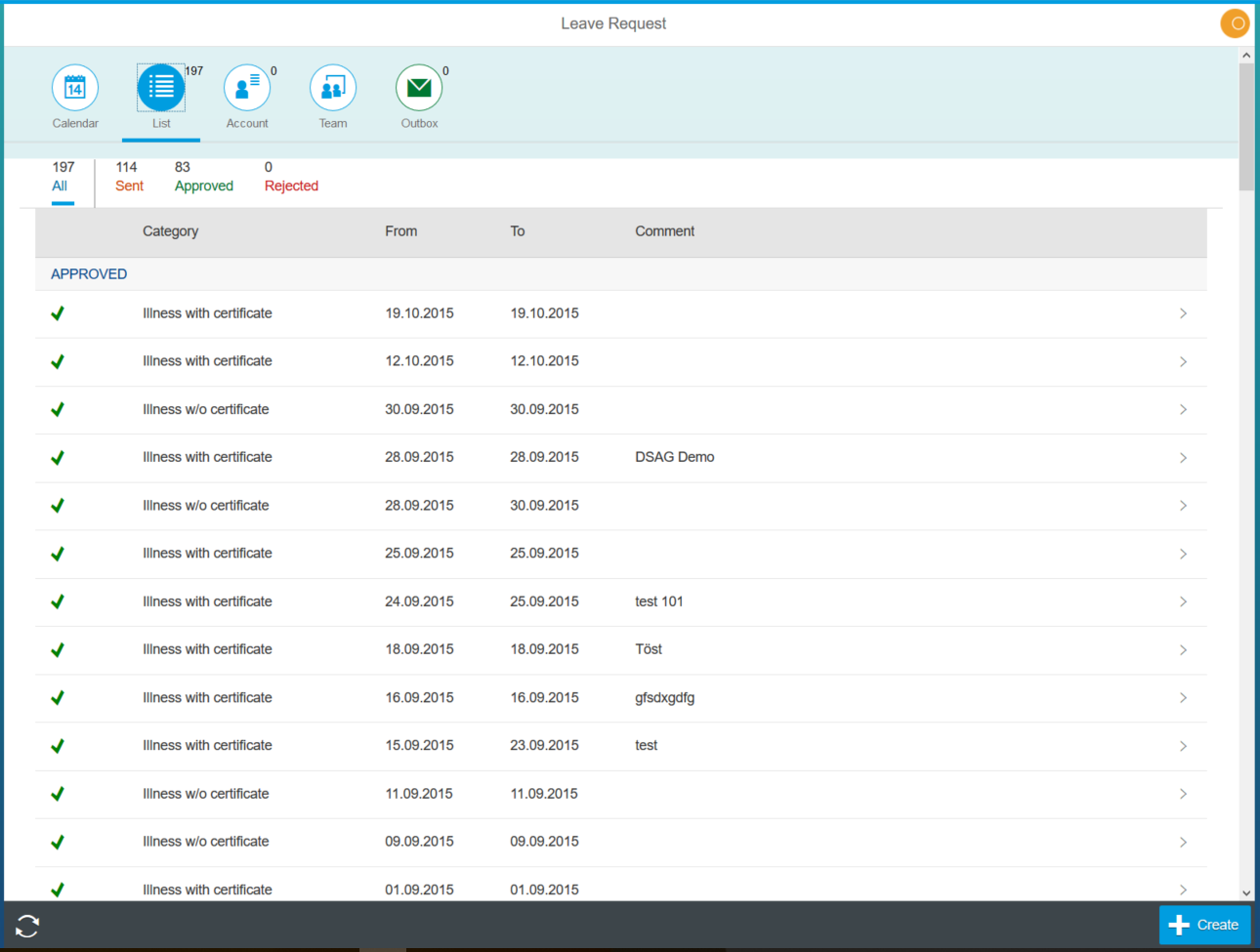This screenshot has height=952, width=1260.
Task: Open the Outbox icon
Action: pyautogui.click(x=419, y=87)
